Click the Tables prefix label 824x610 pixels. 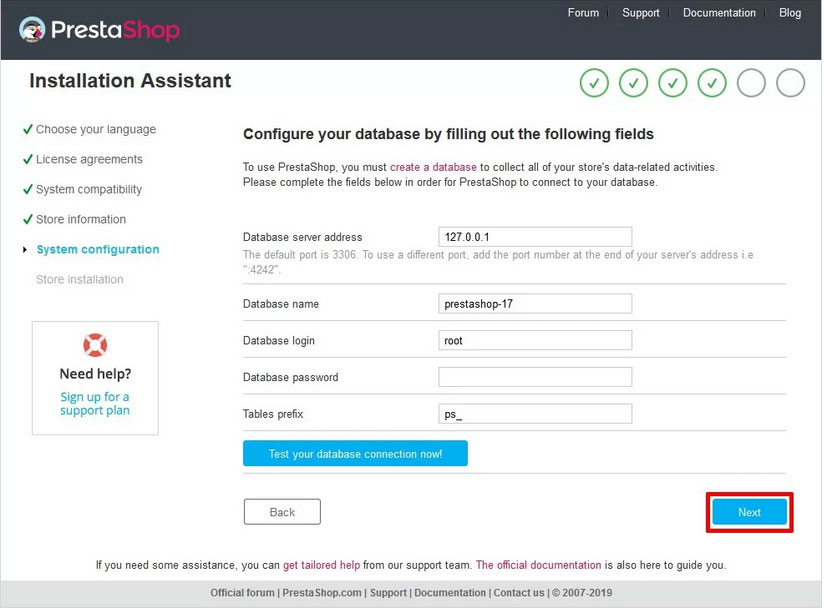(x=273, y=414)
